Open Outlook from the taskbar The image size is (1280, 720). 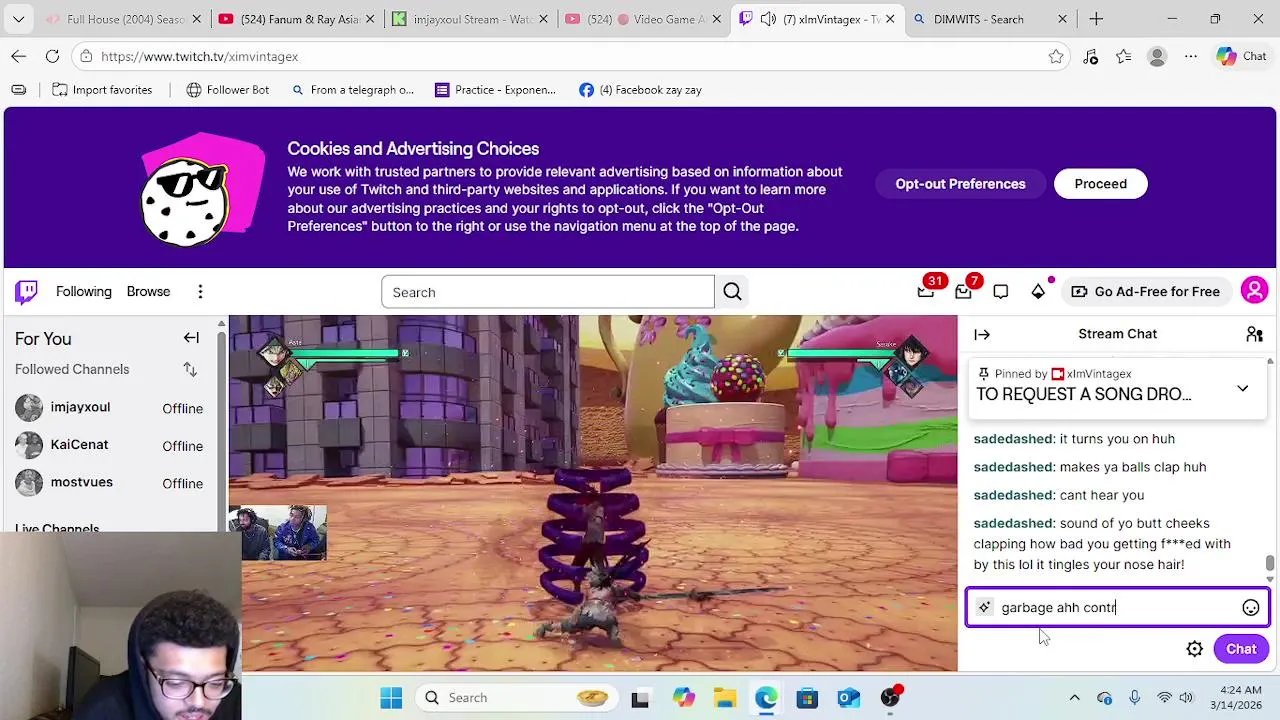848,698
